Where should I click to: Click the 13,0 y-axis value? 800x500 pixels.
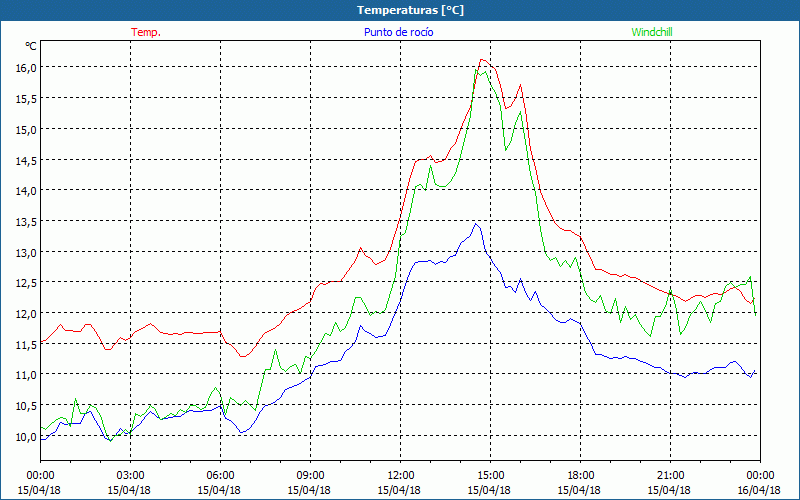click(x=26, y=252)
